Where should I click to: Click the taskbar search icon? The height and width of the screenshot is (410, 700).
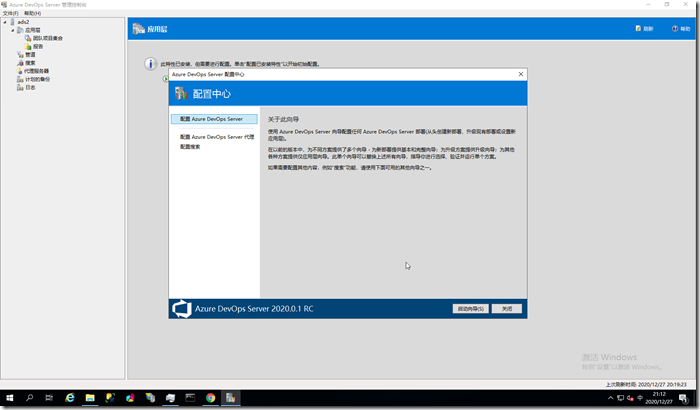tap(29, 397)
